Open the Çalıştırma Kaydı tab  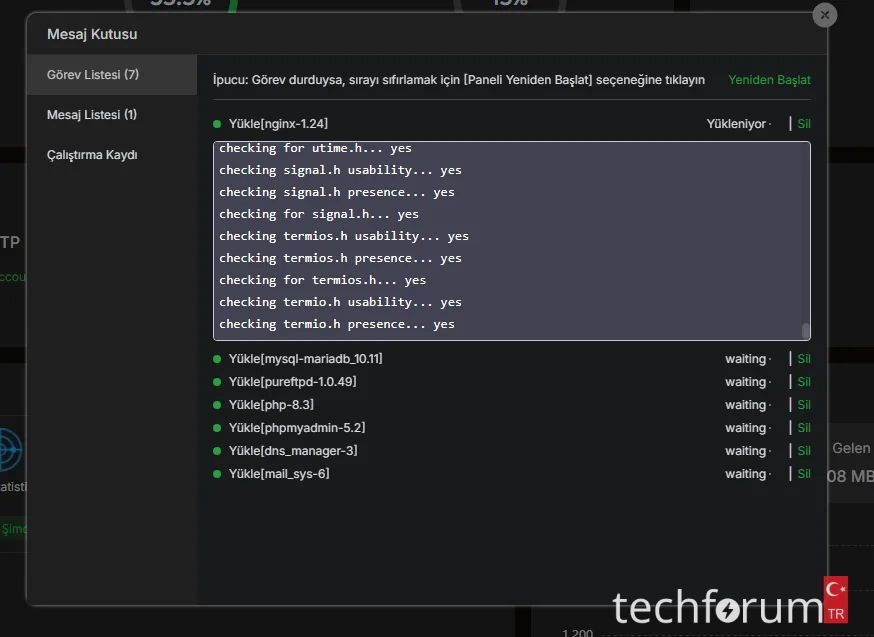92,155
